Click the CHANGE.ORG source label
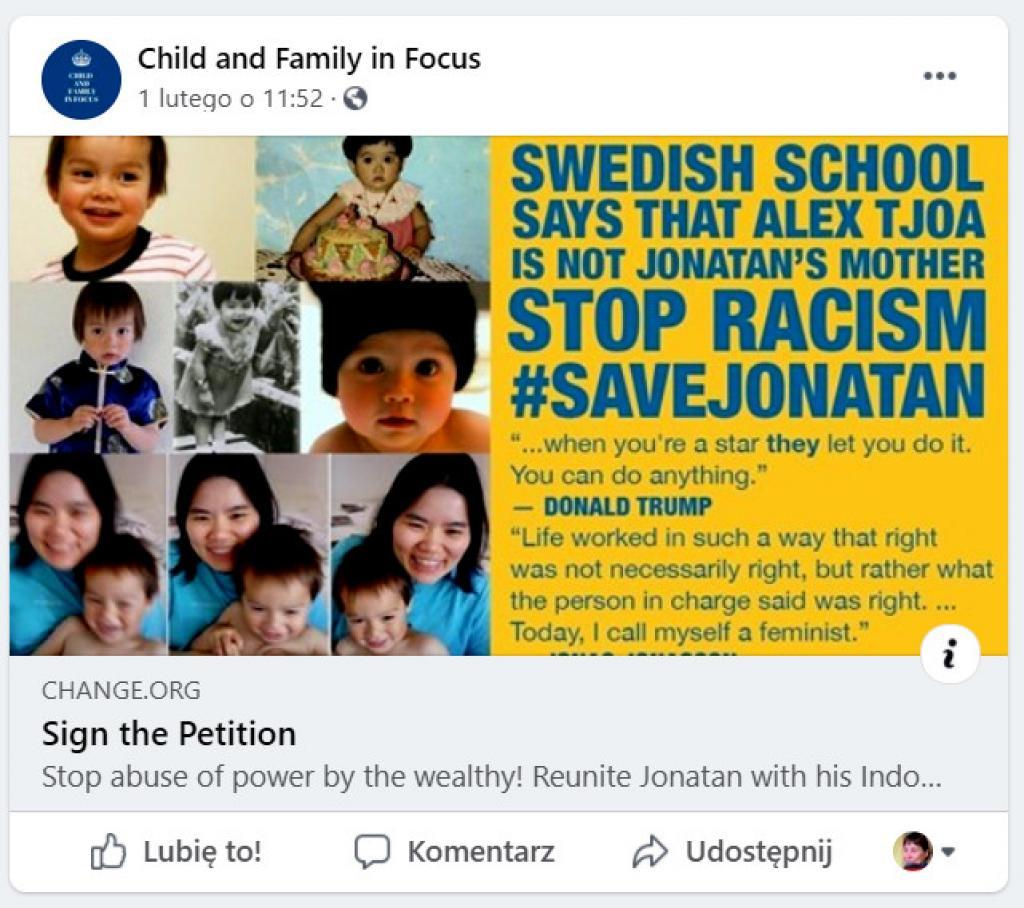Screen dimensions: 1024x908 click(x=121, y=690)
